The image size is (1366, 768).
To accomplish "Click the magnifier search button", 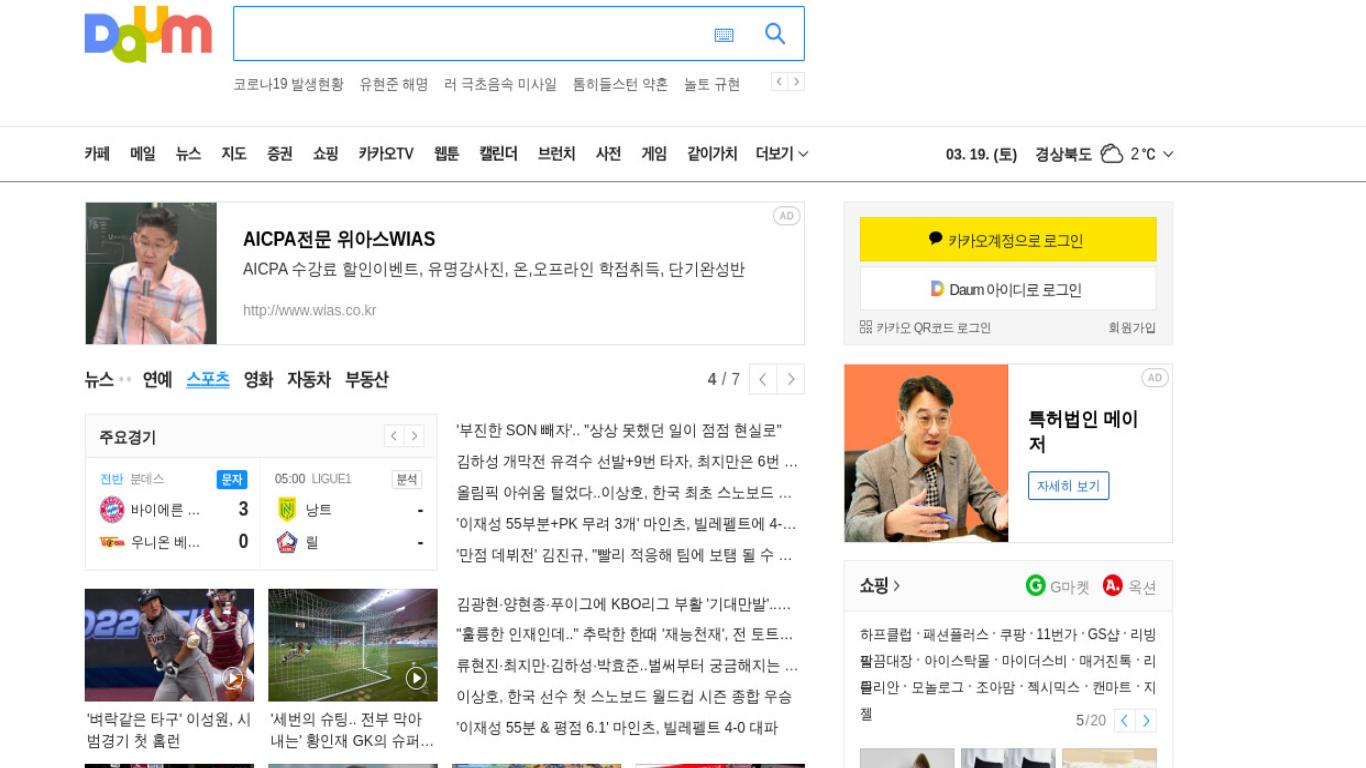I will pos(775,34).
